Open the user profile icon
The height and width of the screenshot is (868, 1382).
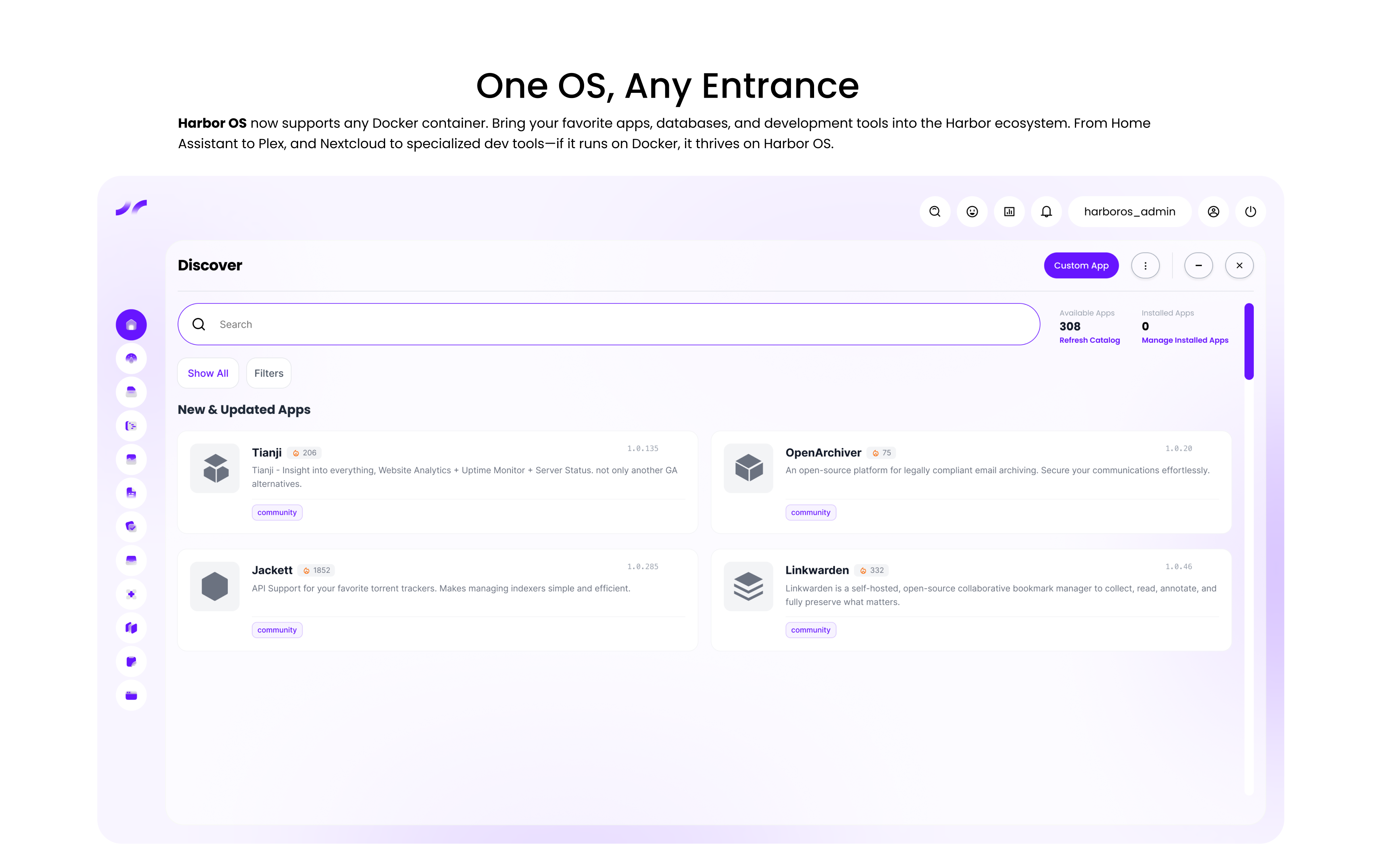tap(1213, 212)
